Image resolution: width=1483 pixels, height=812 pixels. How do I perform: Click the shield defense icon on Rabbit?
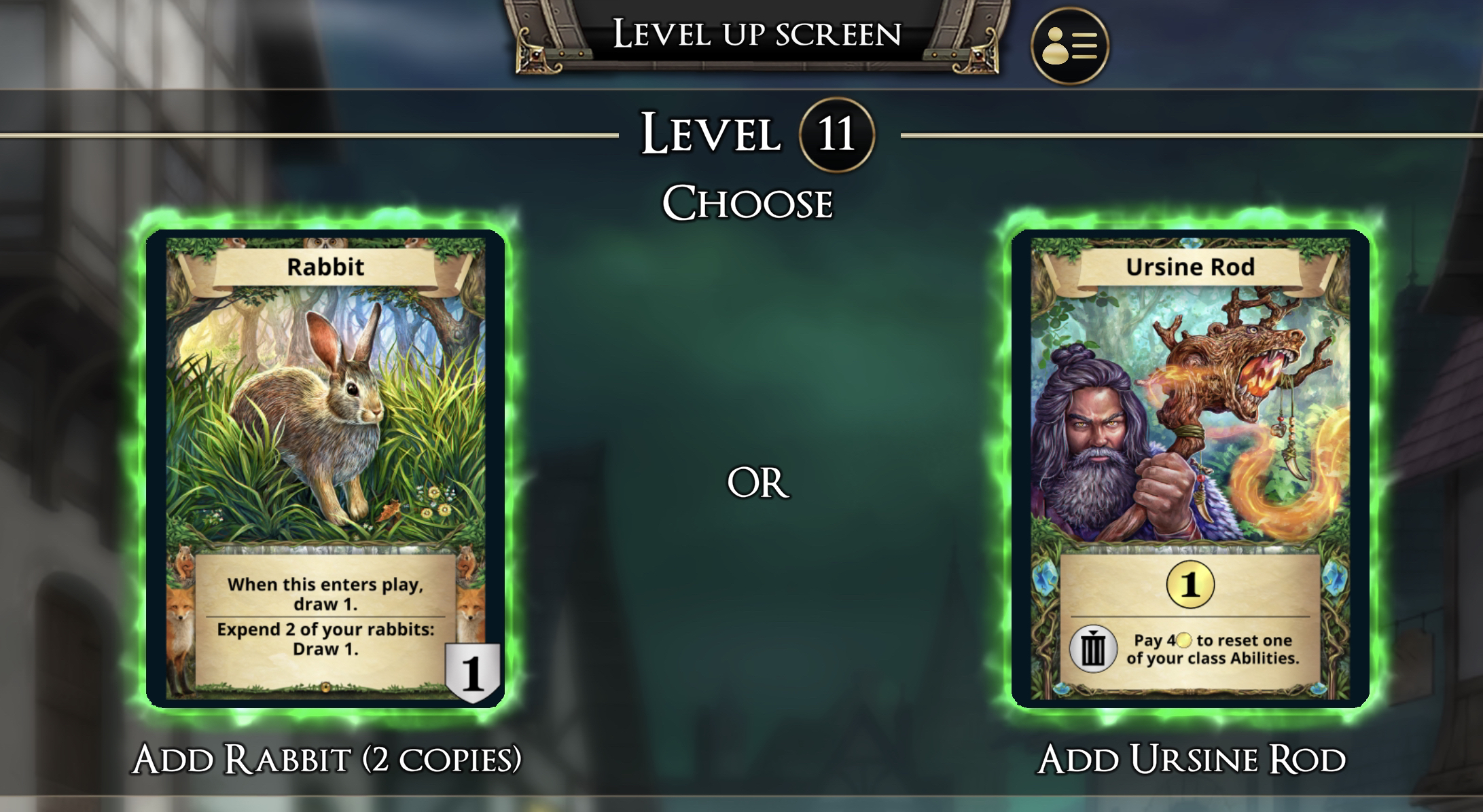click(473, 672)
